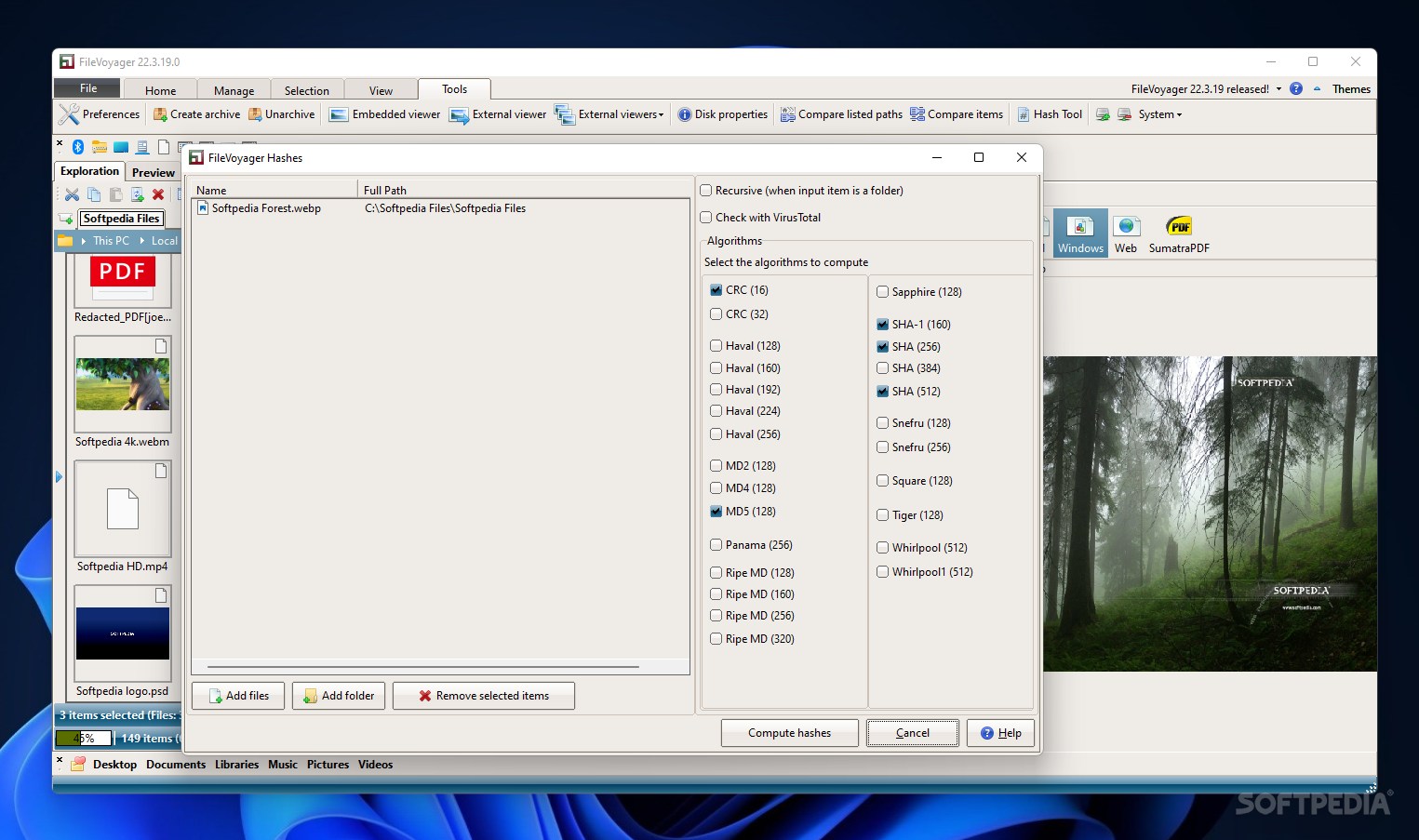Select the Windows viewer icon
This screenshot has width=1419, height=840.
click(1080, 233)
